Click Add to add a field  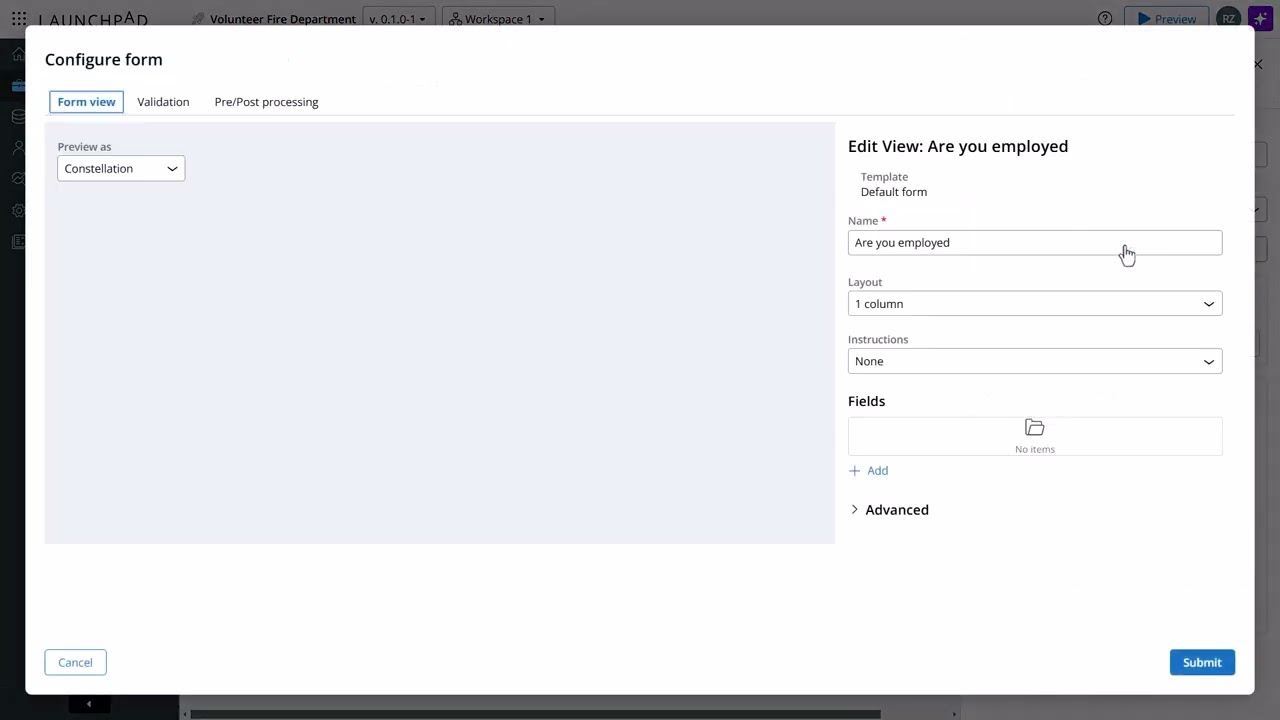[868, 470]
